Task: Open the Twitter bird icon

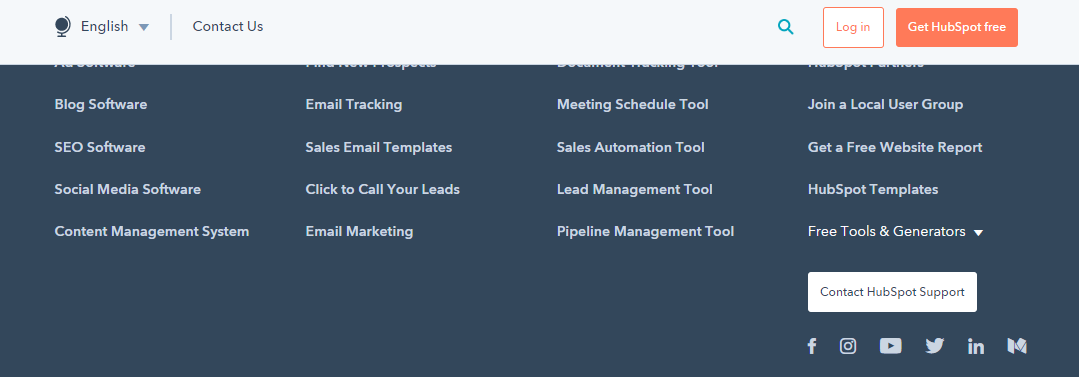Action: tap(934, 346)
